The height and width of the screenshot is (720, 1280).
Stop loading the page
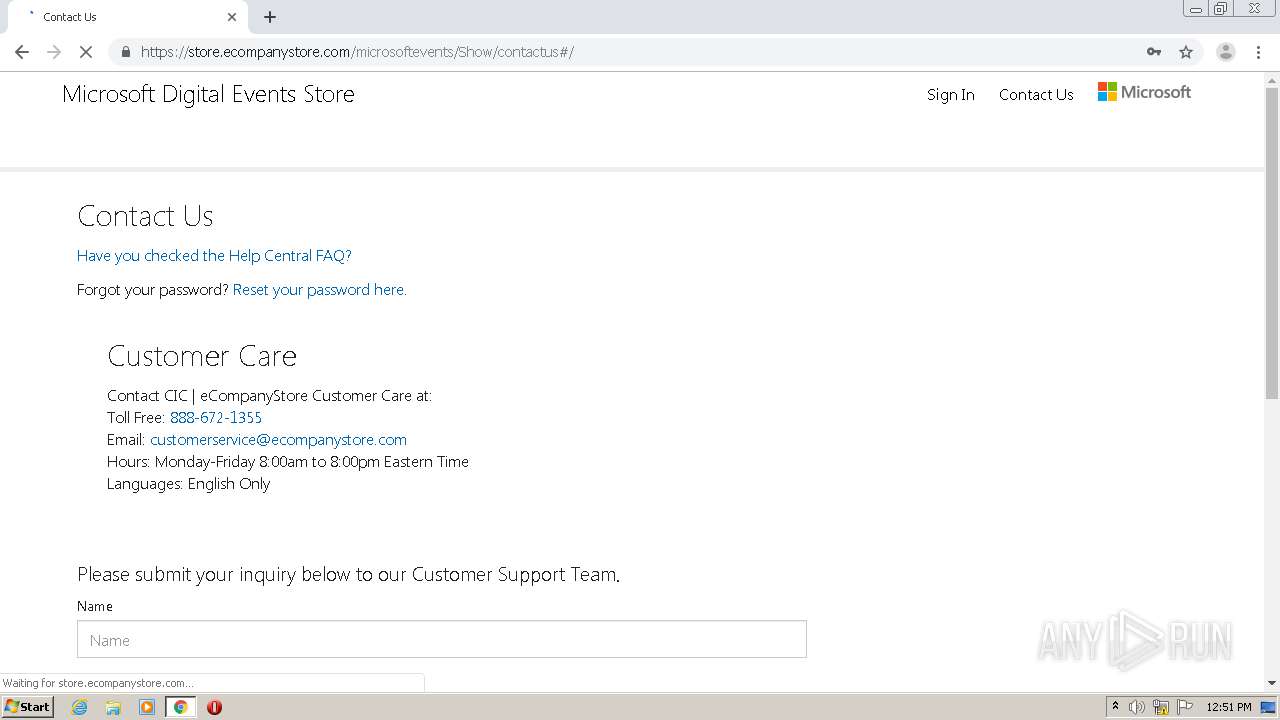click(86, 52)
